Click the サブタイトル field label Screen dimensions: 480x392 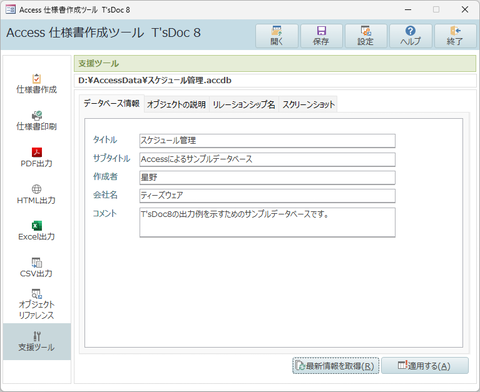(x=111, y=158)
